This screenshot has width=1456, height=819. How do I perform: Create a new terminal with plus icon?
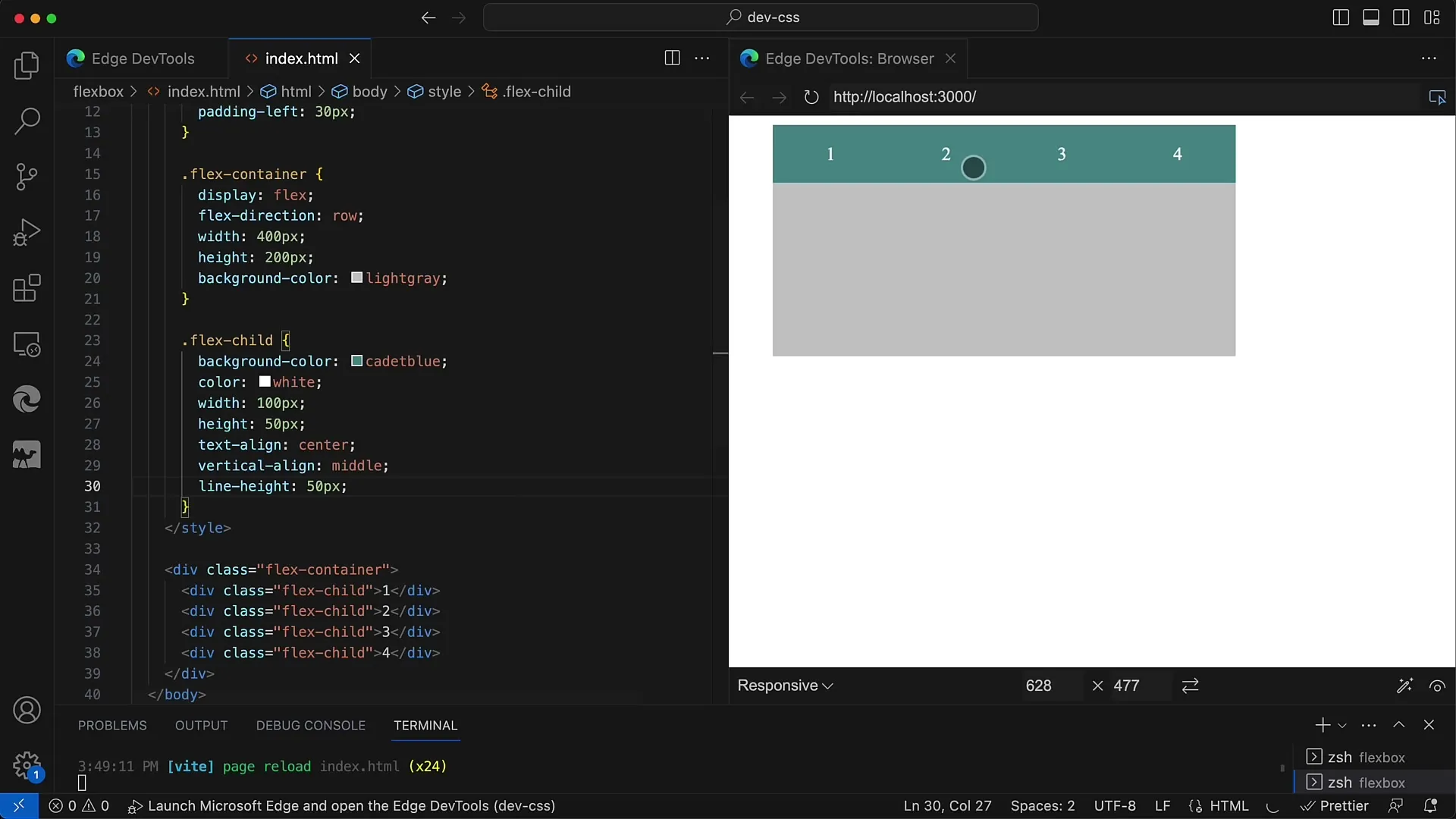tap(1323, 726)
